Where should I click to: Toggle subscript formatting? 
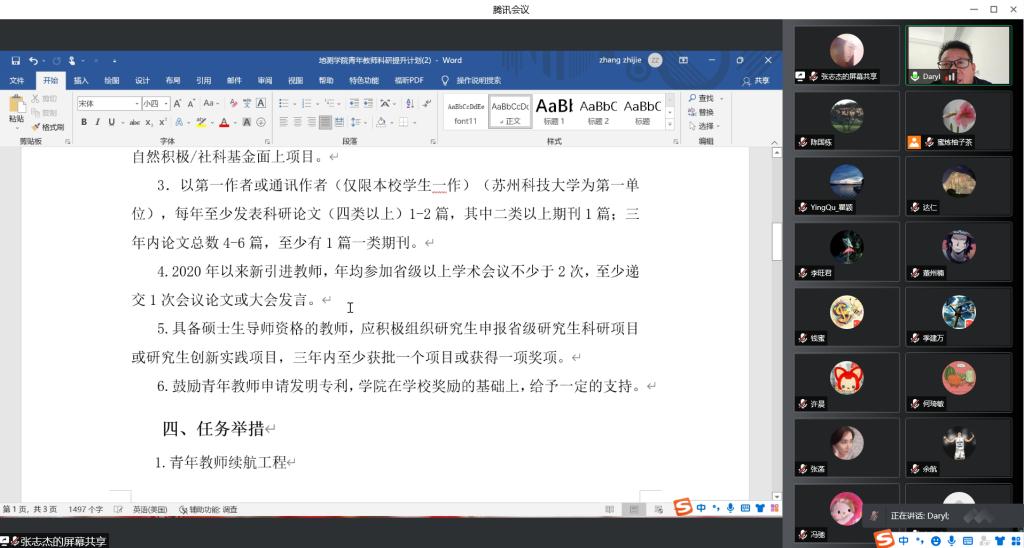(150, 122)
